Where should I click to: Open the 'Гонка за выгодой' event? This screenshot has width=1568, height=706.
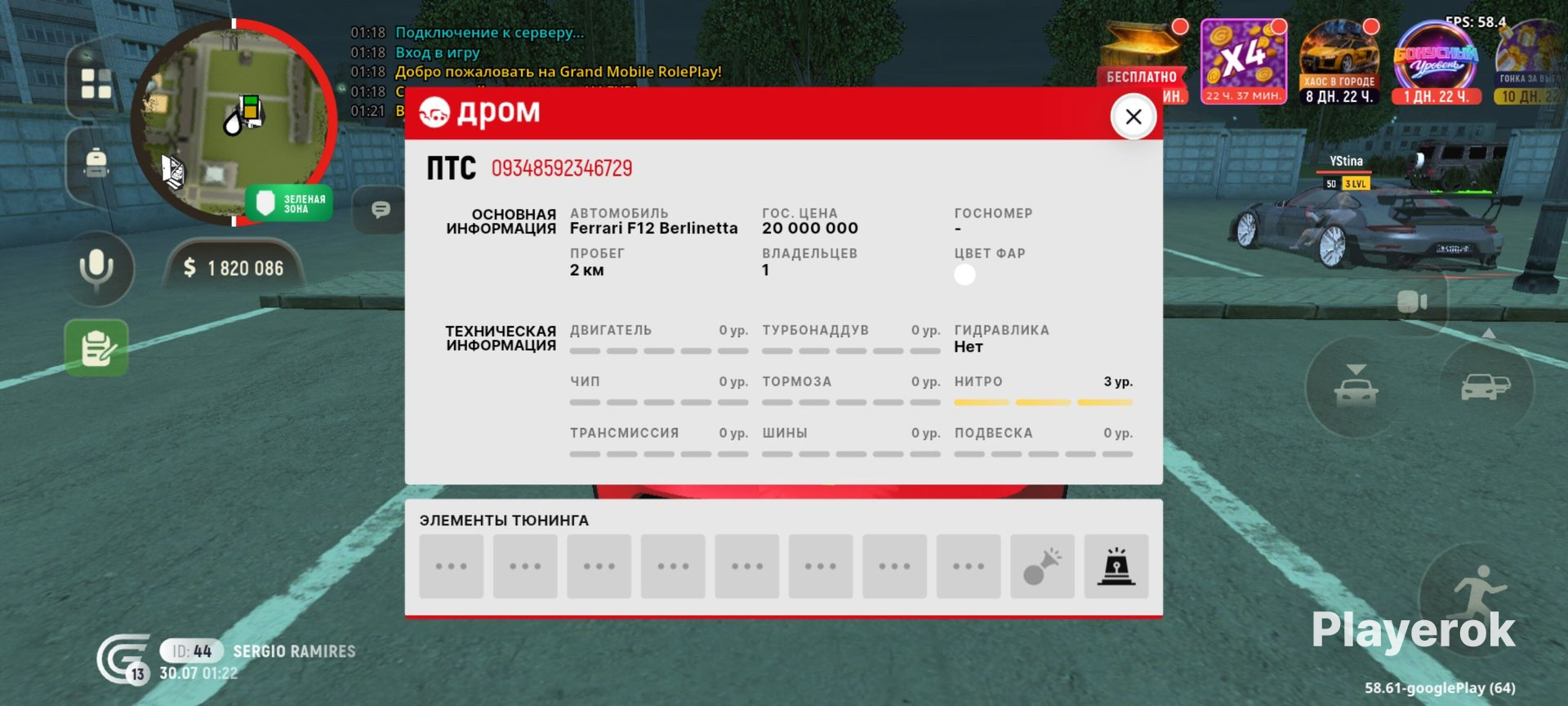[x=1530, y=62]
